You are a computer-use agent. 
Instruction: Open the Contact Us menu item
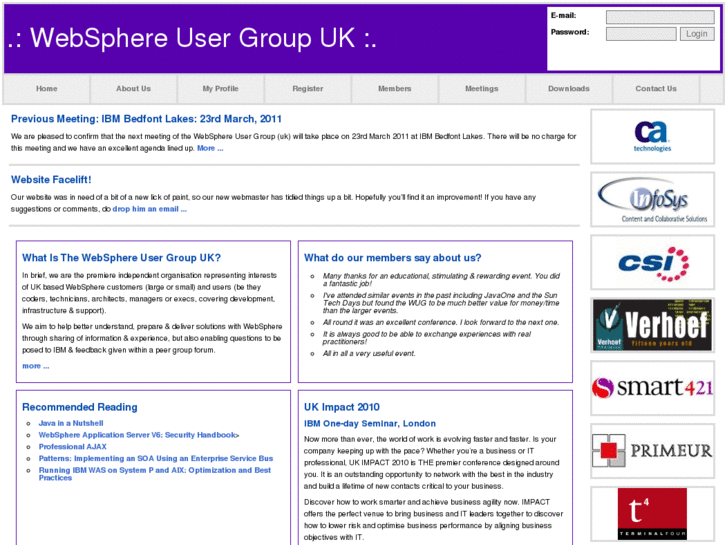point(656,89)
